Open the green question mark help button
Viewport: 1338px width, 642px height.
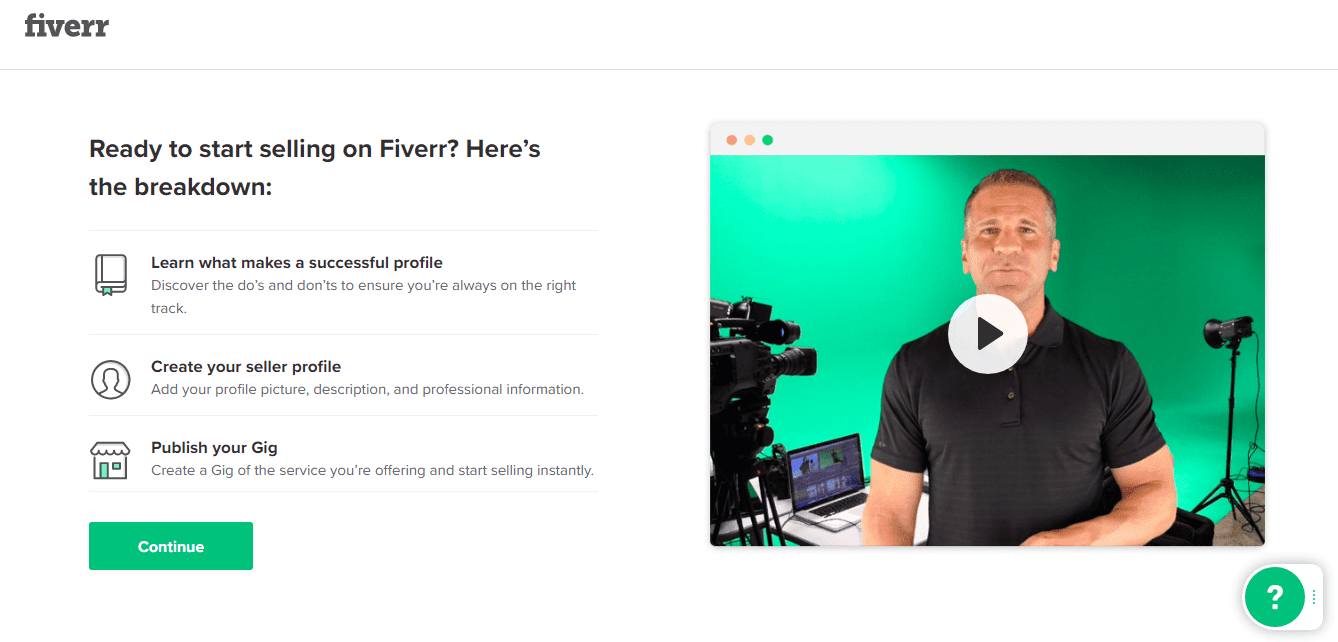[1274, 597]
